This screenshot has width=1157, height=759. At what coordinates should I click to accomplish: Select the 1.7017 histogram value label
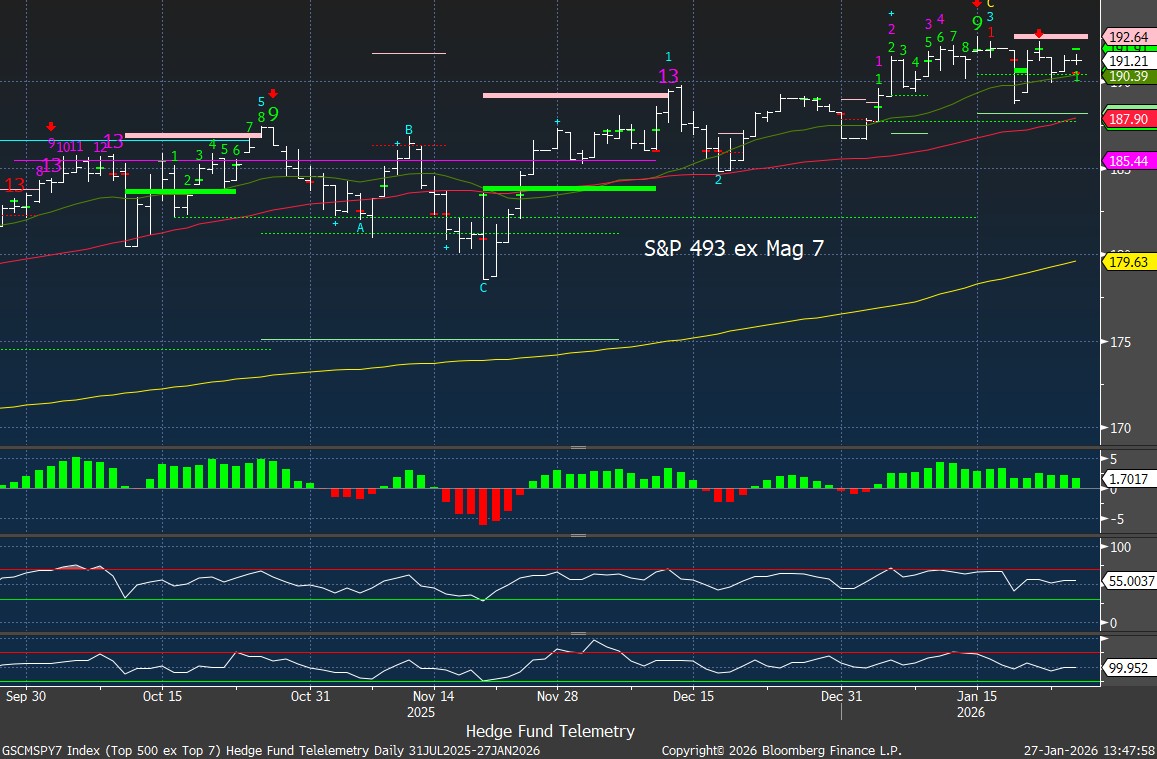pos(1130,479)
